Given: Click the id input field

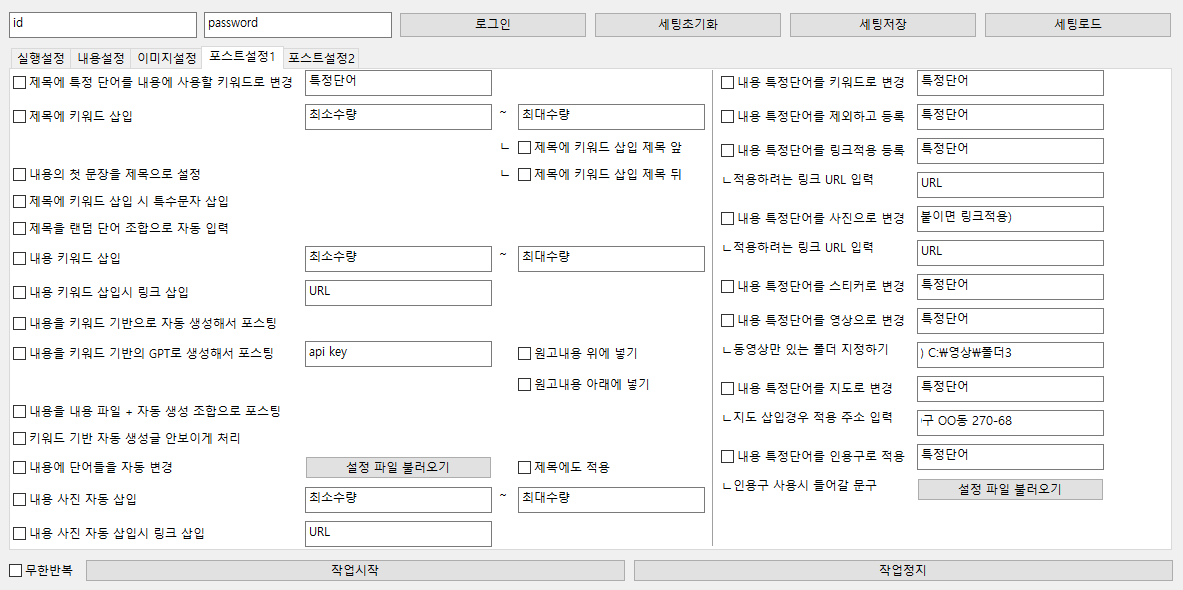Looking at the screenshot, I should 103,24.
